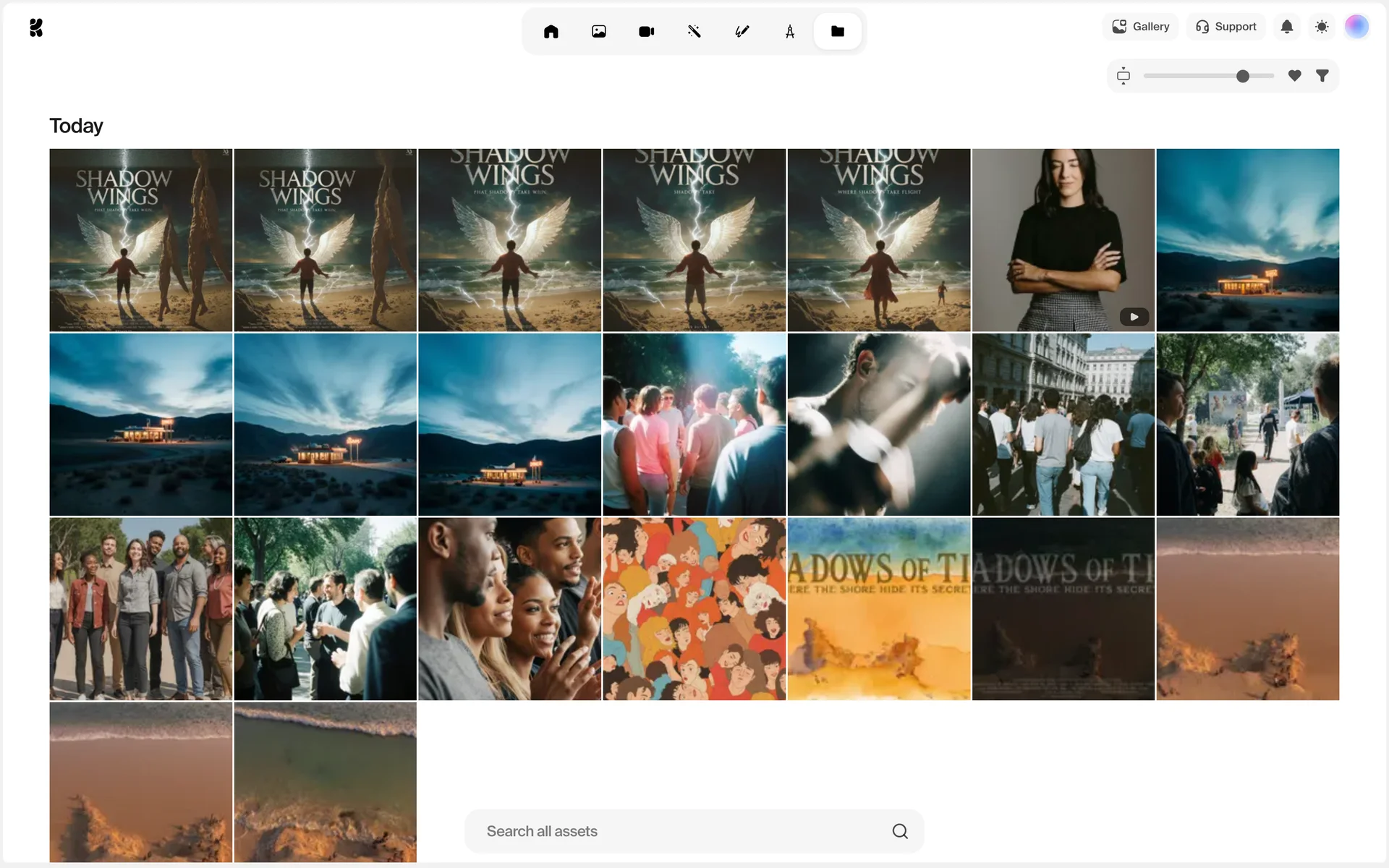
Task: Open the user avatar menu
Action: 1356,27
